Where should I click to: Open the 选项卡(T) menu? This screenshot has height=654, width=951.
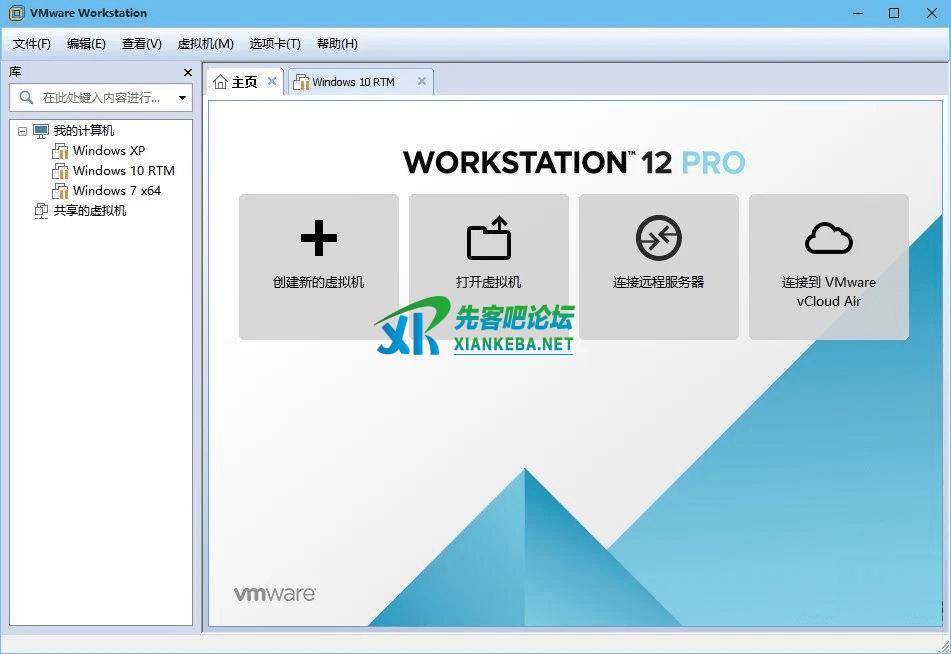coord(275,44)
